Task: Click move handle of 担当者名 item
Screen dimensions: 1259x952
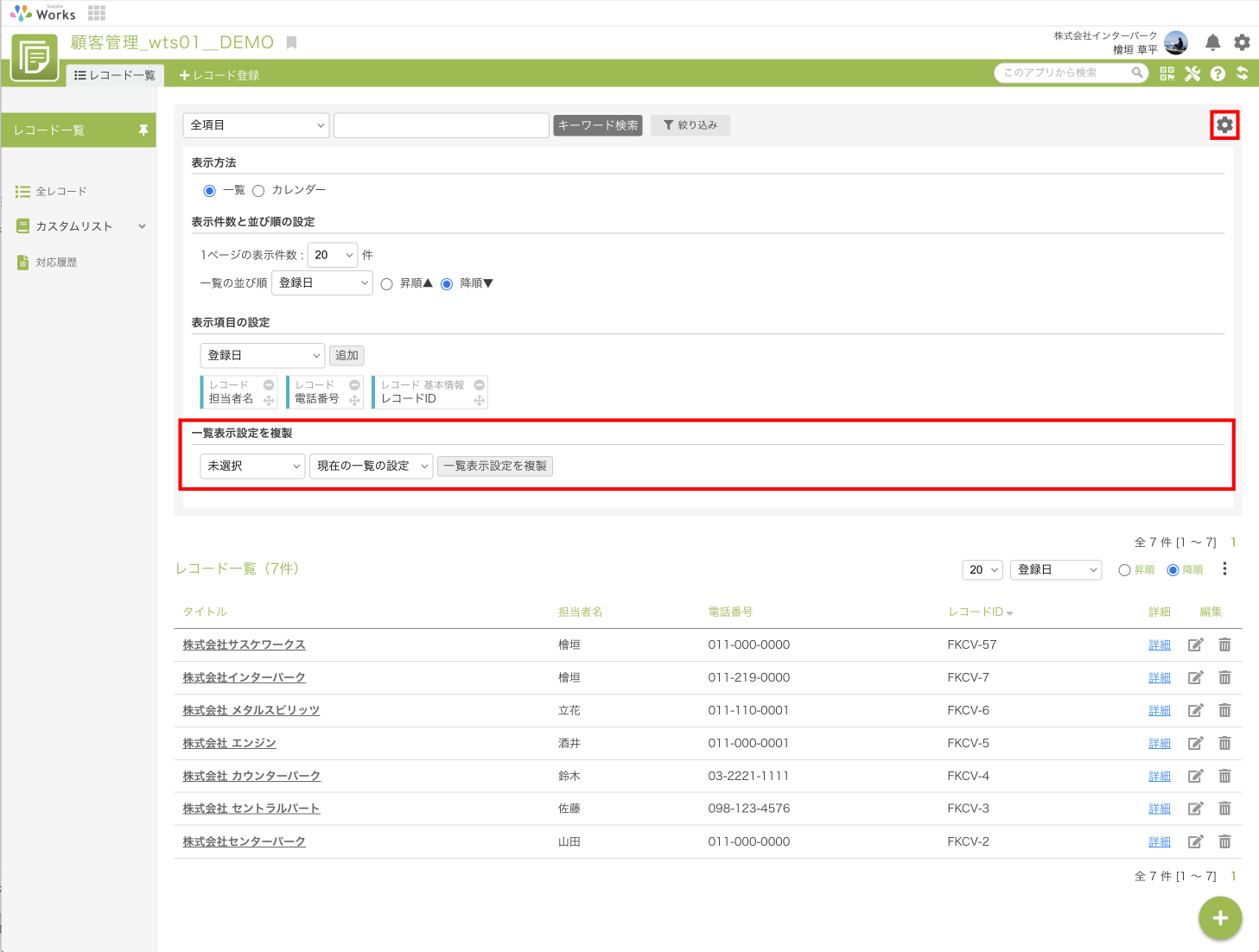Action: click(269, 400)
